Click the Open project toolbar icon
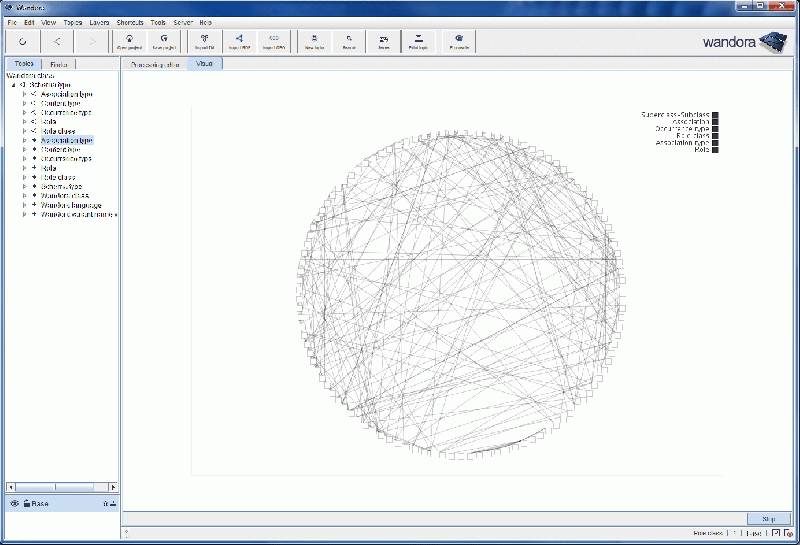800x545 pixels. click(x=130, y=41)
